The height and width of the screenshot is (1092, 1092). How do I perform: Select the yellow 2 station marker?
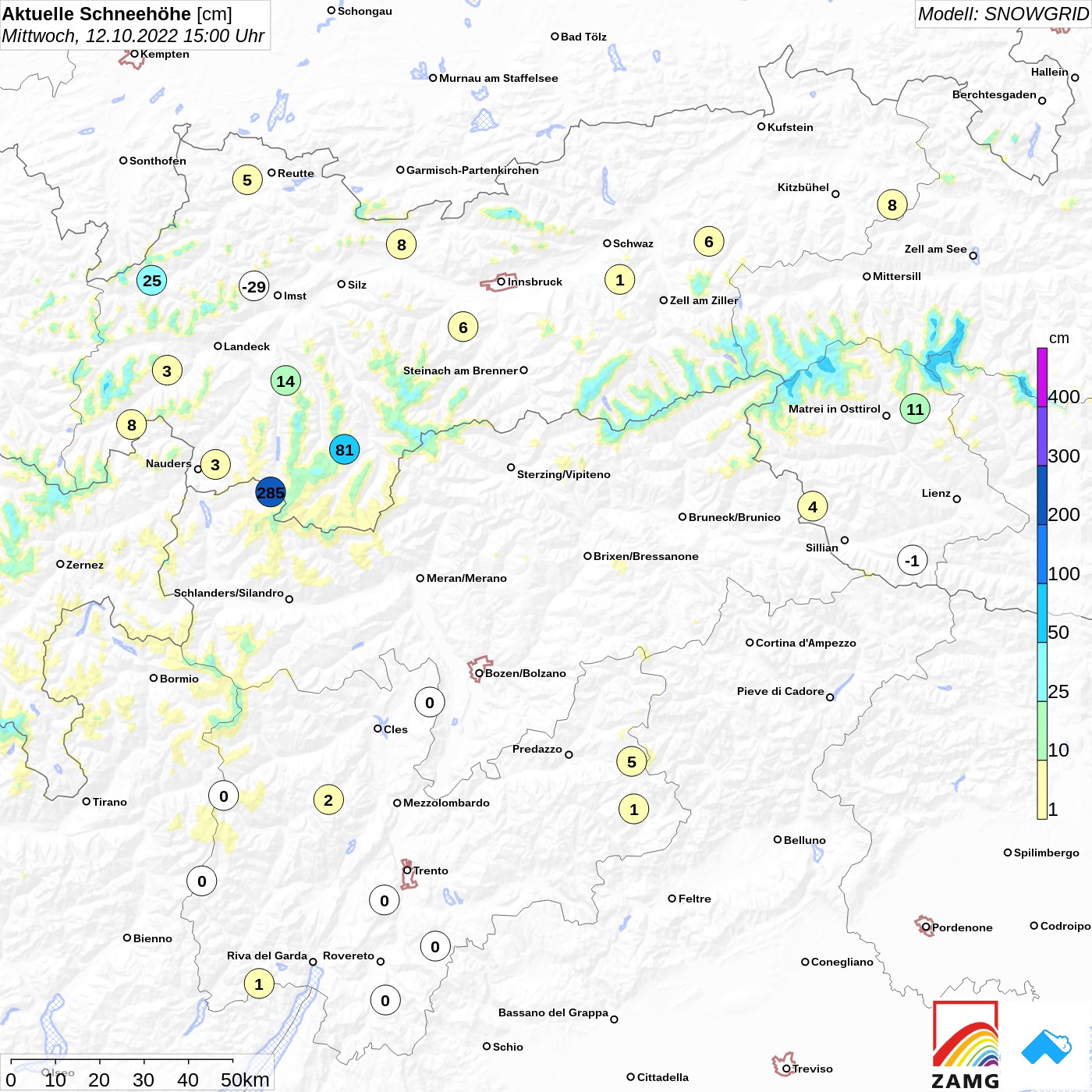tap(328, 799)
